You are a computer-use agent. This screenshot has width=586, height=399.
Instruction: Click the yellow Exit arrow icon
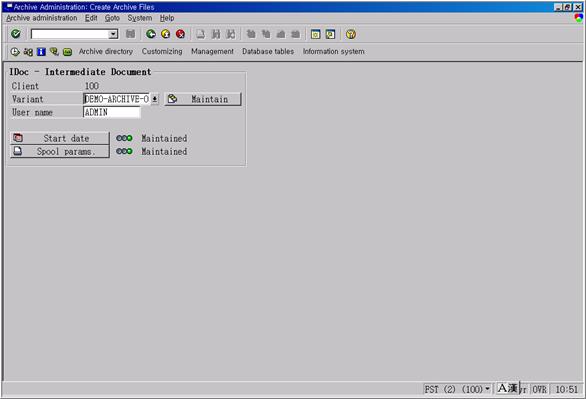[x=166, y=34]
